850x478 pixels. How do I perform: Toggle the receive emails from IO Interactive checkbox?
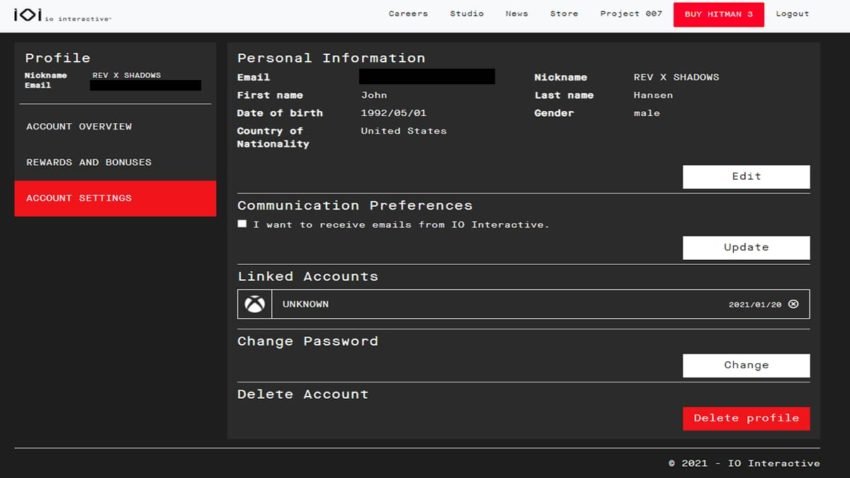pyautogui.click(x=242, y=224)
